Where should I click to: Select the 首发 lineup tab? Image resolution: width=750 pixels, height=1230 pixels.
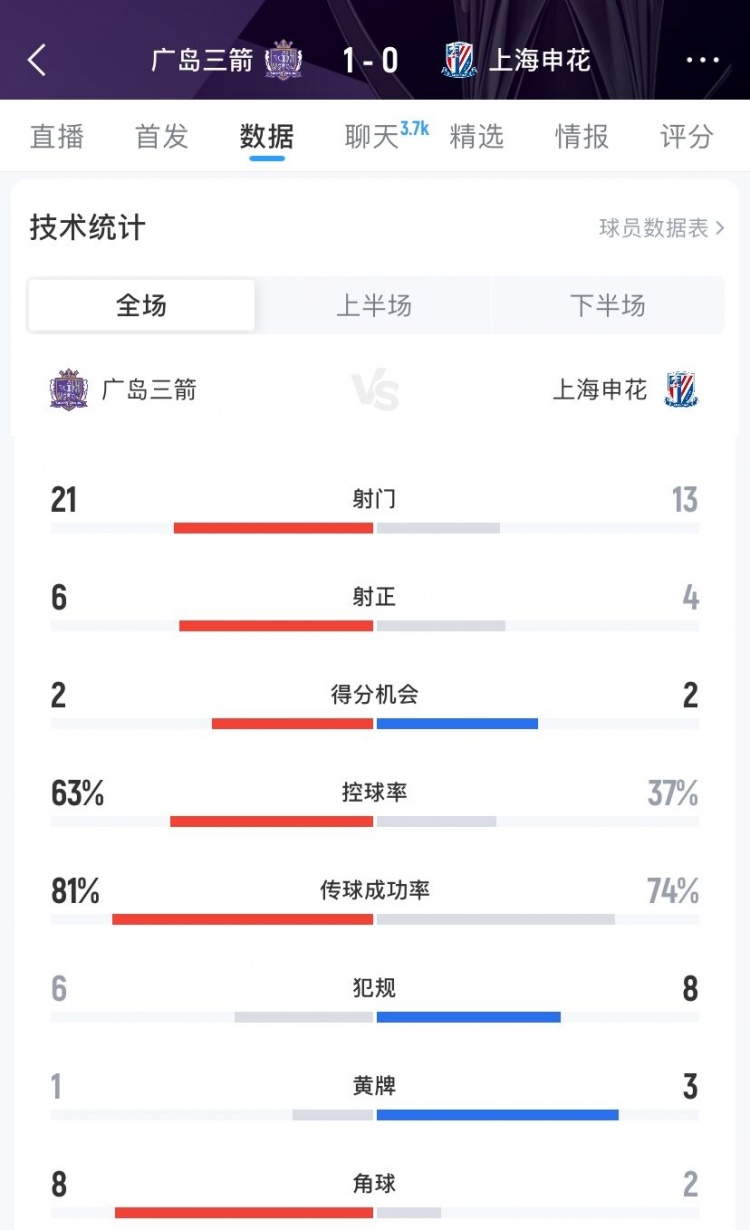coord(161,137)
